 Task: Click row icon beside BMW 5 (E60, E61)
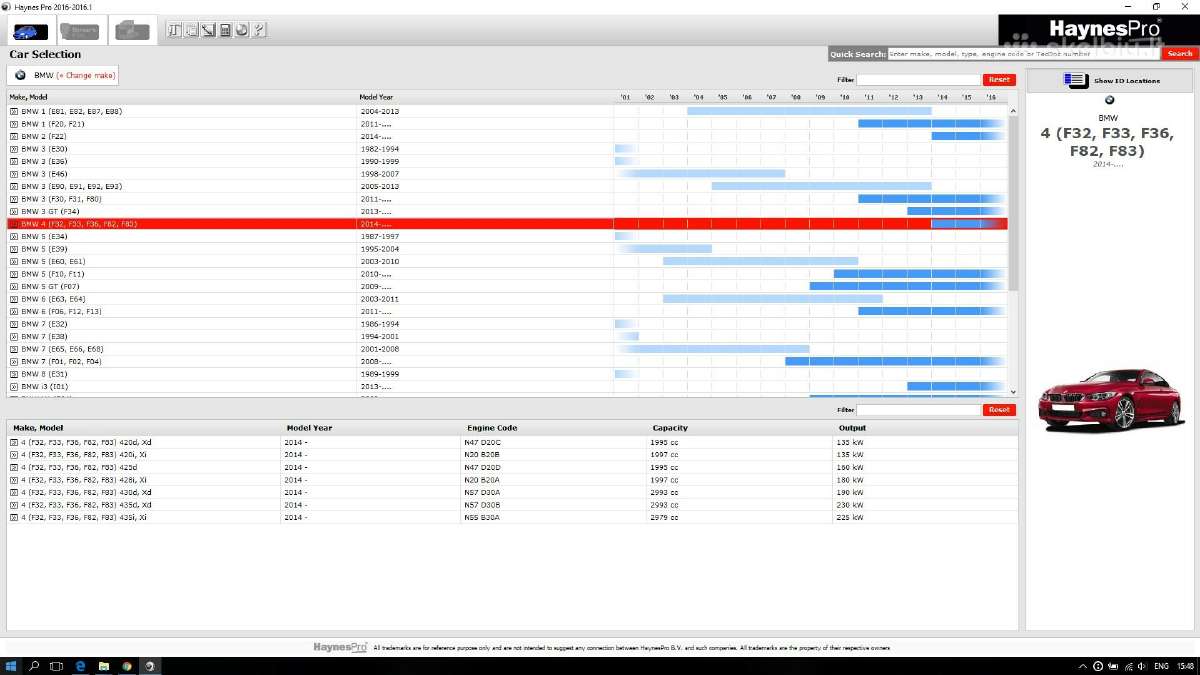[14, 261]
